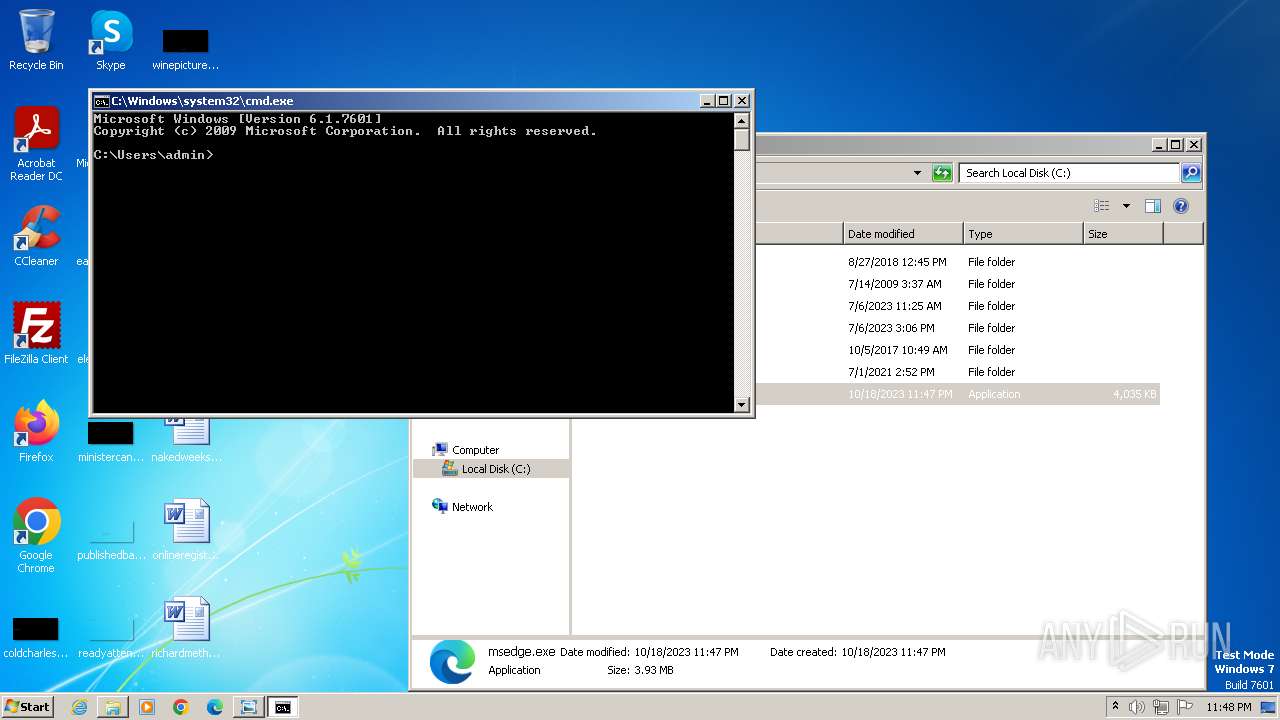Select the readyatten desktop file

(x=111, y=637)
